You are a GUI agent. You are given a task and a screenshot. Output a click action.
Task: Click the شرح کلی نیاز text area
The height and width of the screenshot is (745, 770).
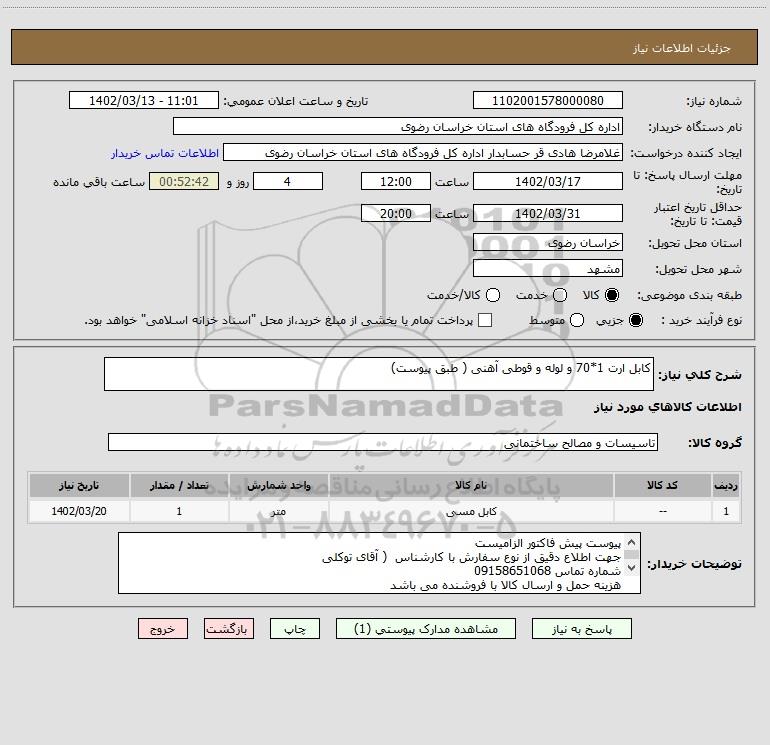click(379, 374)
